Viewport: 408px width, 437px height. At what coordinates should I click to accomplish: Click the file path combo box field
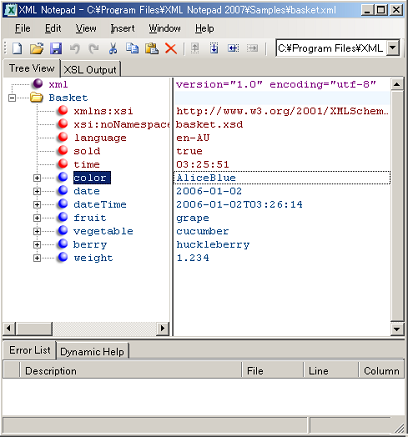coord(331,48)
